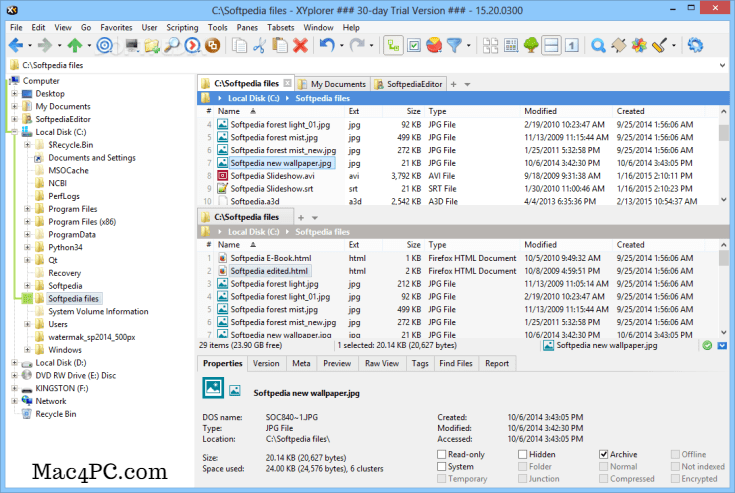The image size is (735, 493).
Task: Open Configuration with the blue gear icon
Action: [695, 45]
